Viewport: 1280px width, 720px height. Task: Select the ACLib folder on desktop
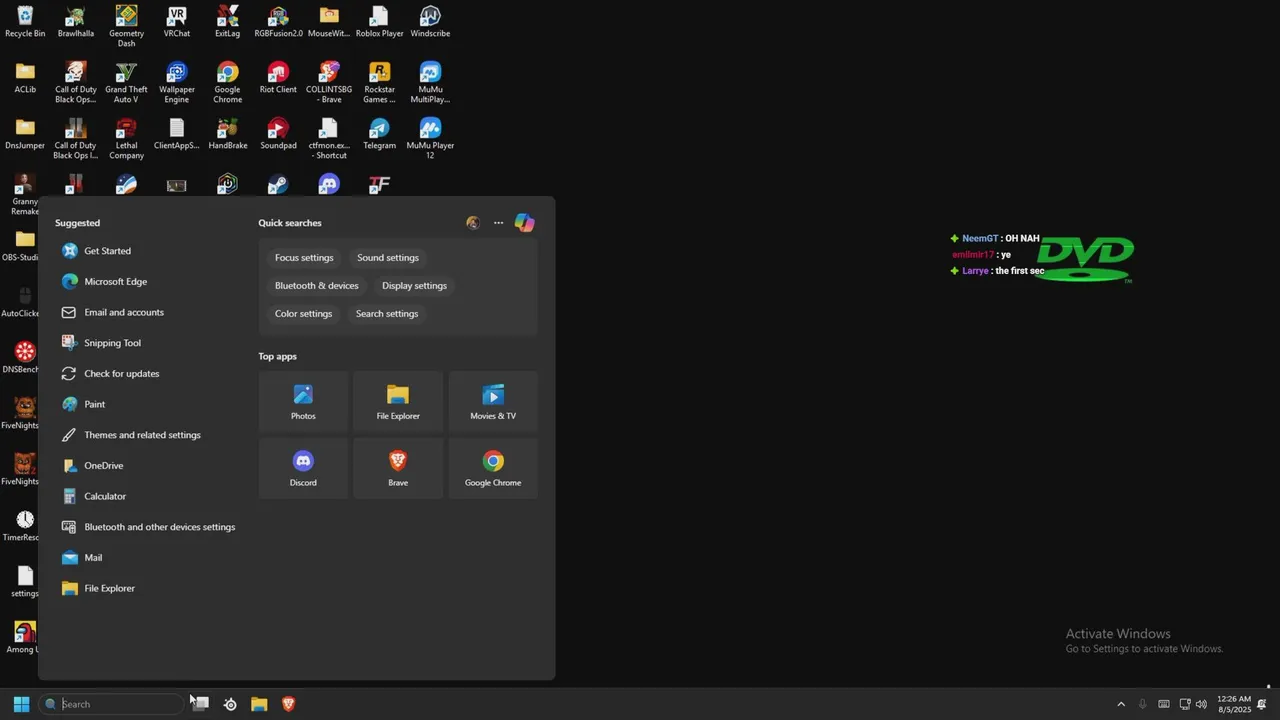tap(25, 78)
